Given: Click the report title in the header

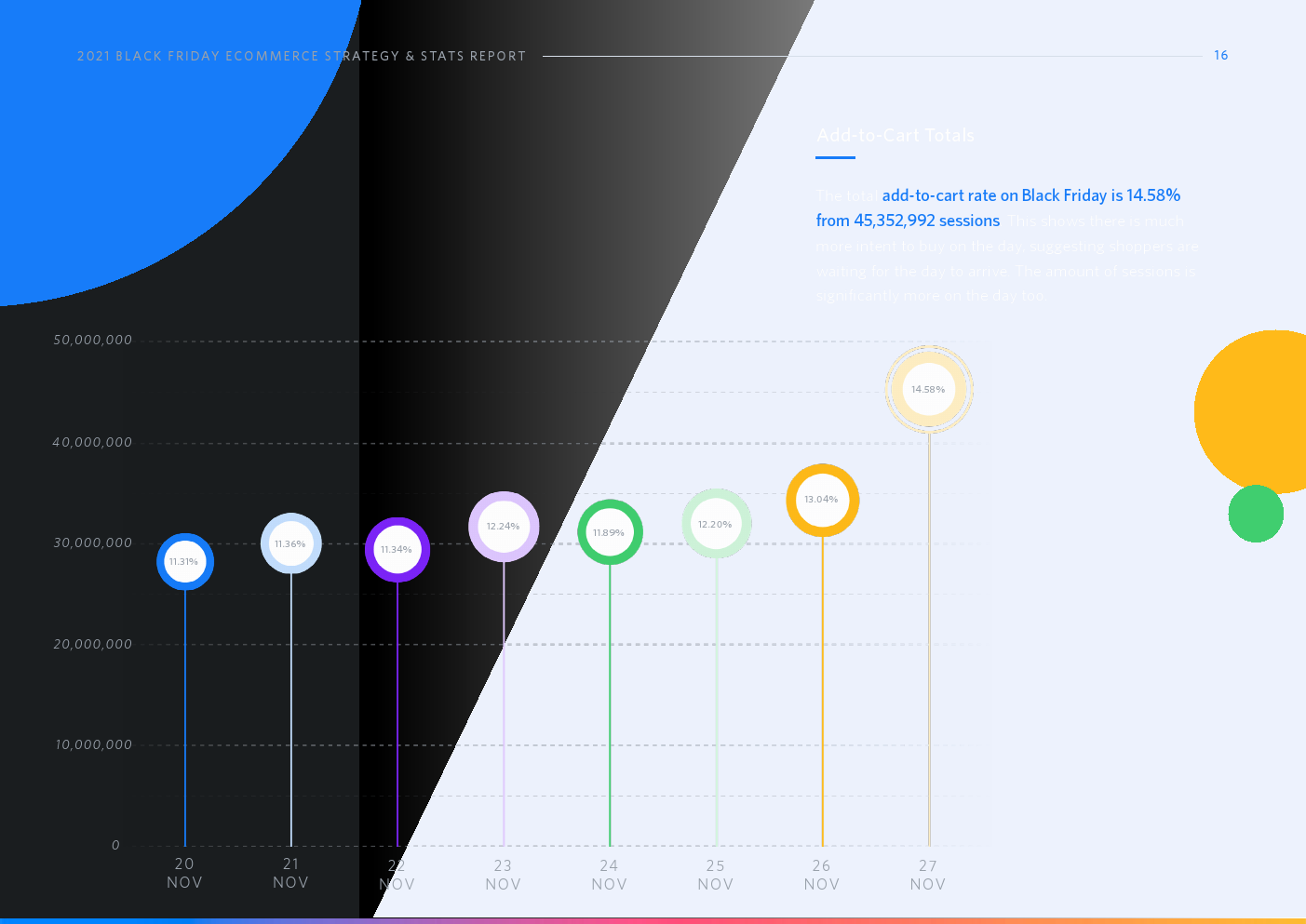Looking at the screenshot, I should (x=302, y=57).
